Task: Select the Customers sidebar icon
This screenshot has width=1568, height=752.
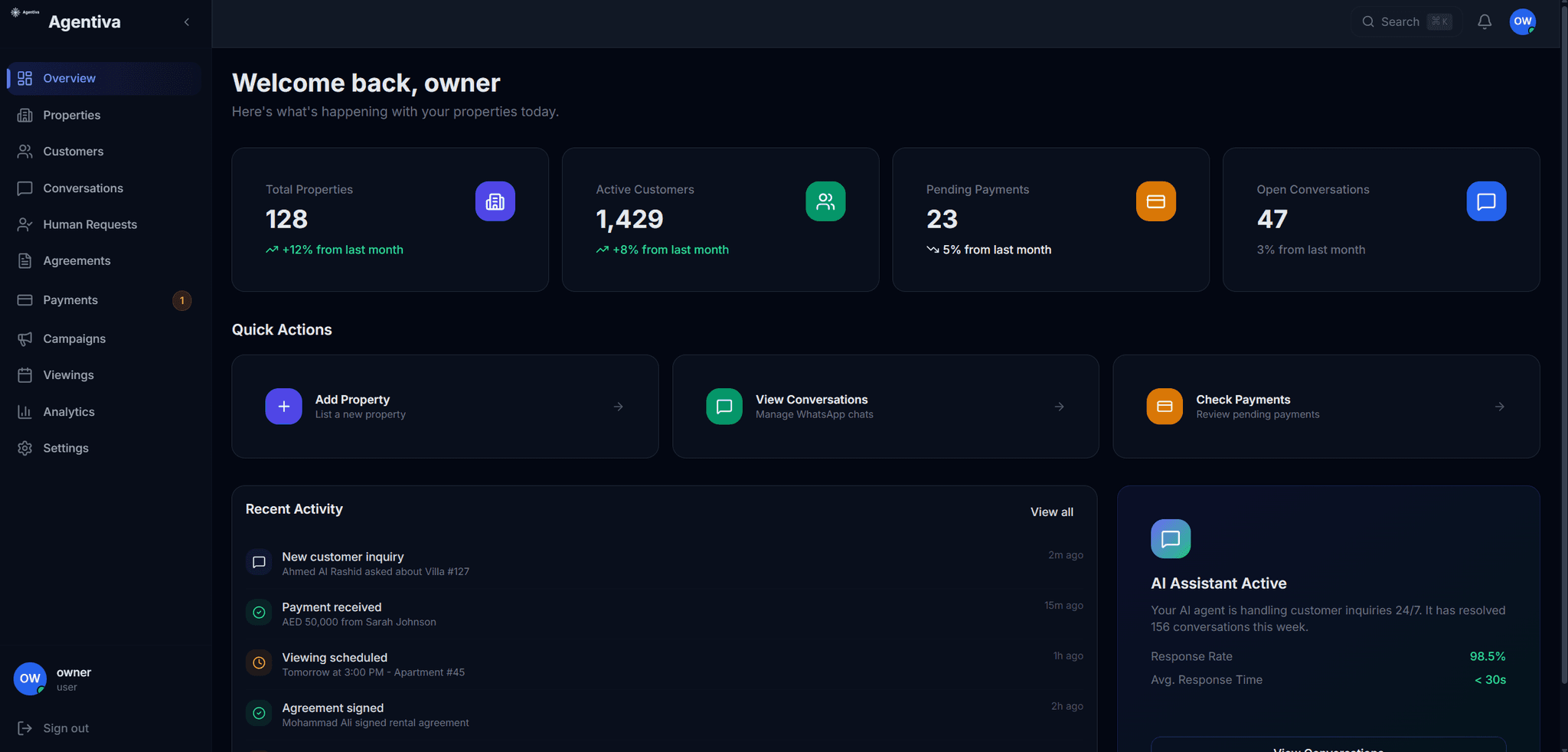Action: 25,151
